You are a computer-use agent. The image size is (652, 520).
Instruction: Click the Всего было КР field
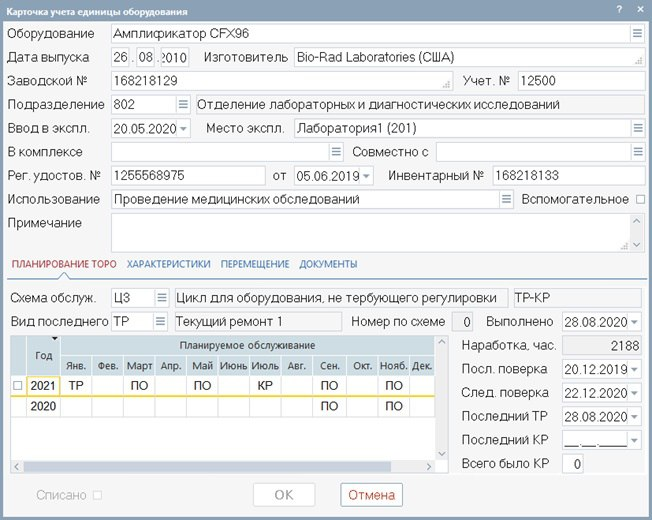pos(573,463)
